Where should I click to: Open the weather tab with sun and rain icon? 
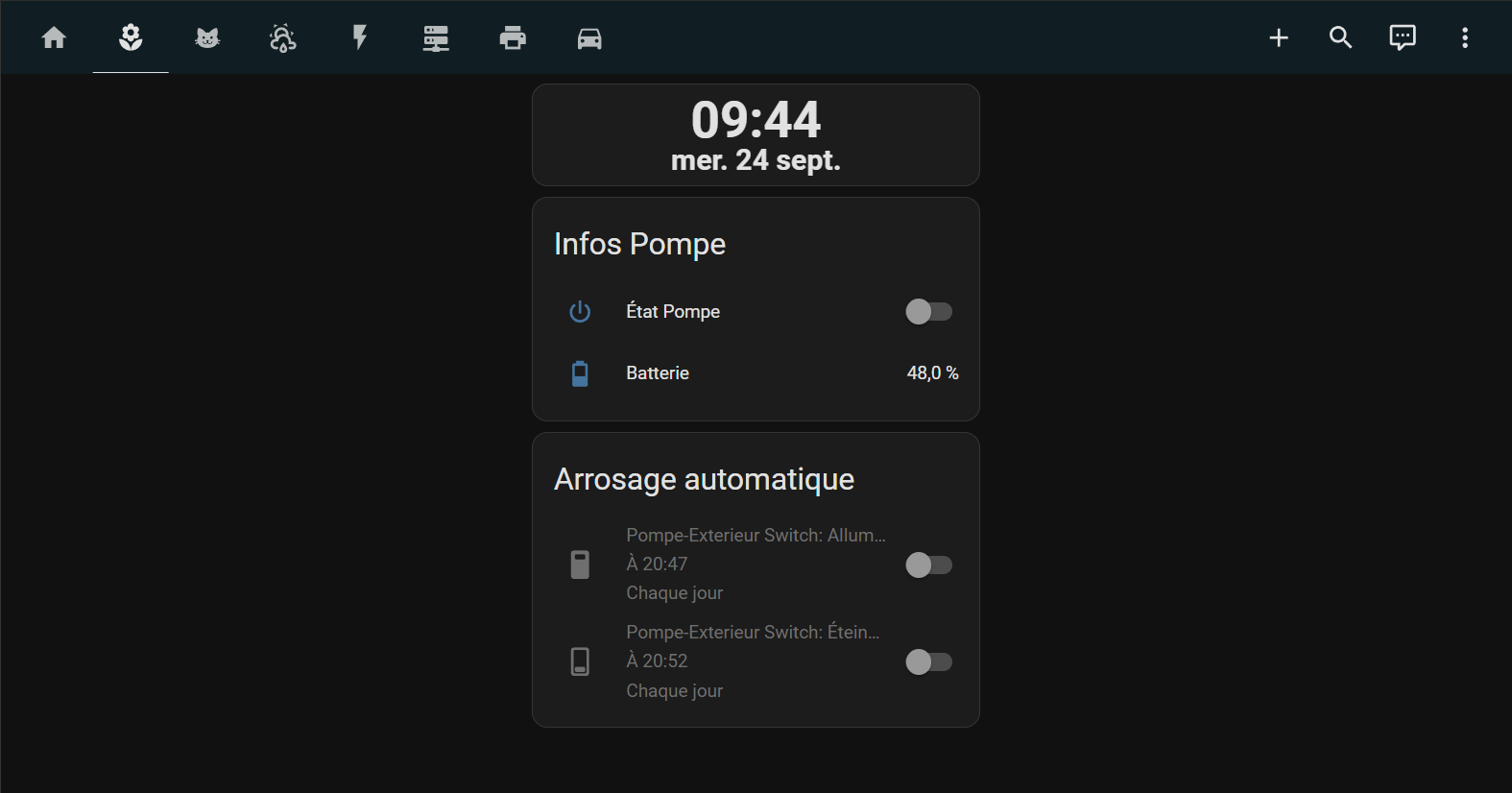click(282, 37)
